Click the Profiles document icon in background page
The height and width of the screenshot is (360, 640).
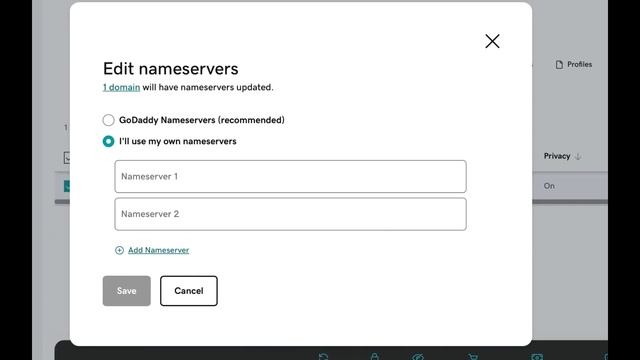point(559,64)
